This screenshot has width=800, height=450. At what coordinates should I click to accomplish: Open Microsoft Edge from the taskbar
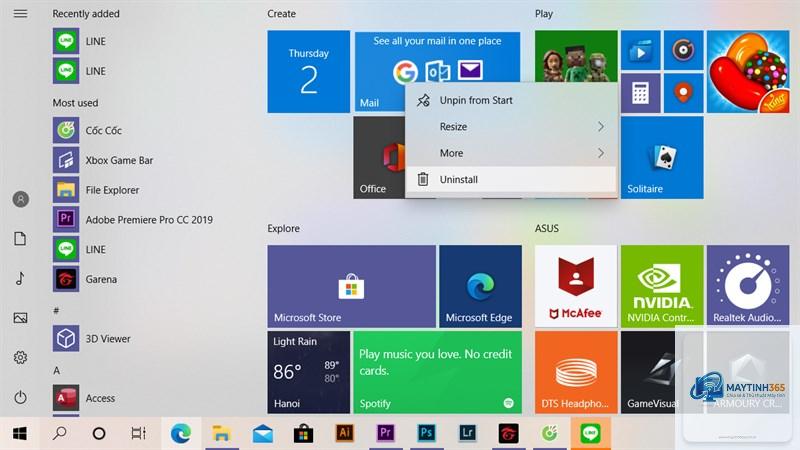(x=181, y=434)
